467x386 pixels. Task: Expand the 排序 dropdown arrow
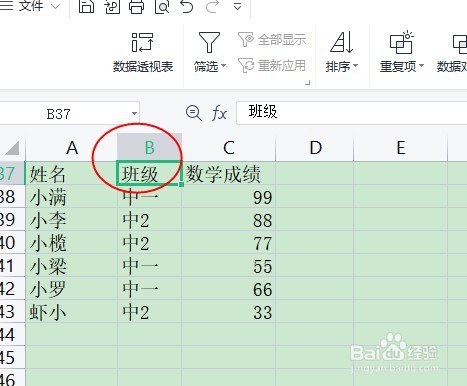tap(355, 65)
